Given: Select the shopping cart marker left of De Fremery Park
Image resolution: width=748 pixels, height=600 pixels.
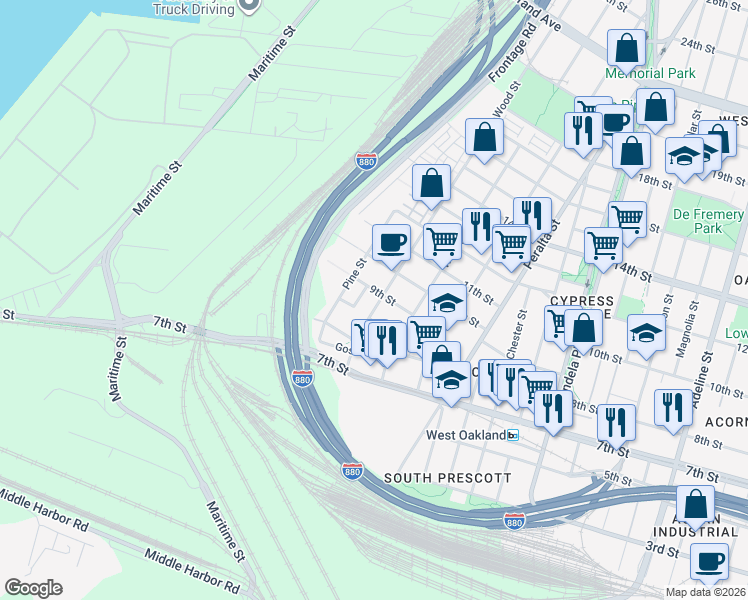Looking at the screenshot, I should (627, 221).
